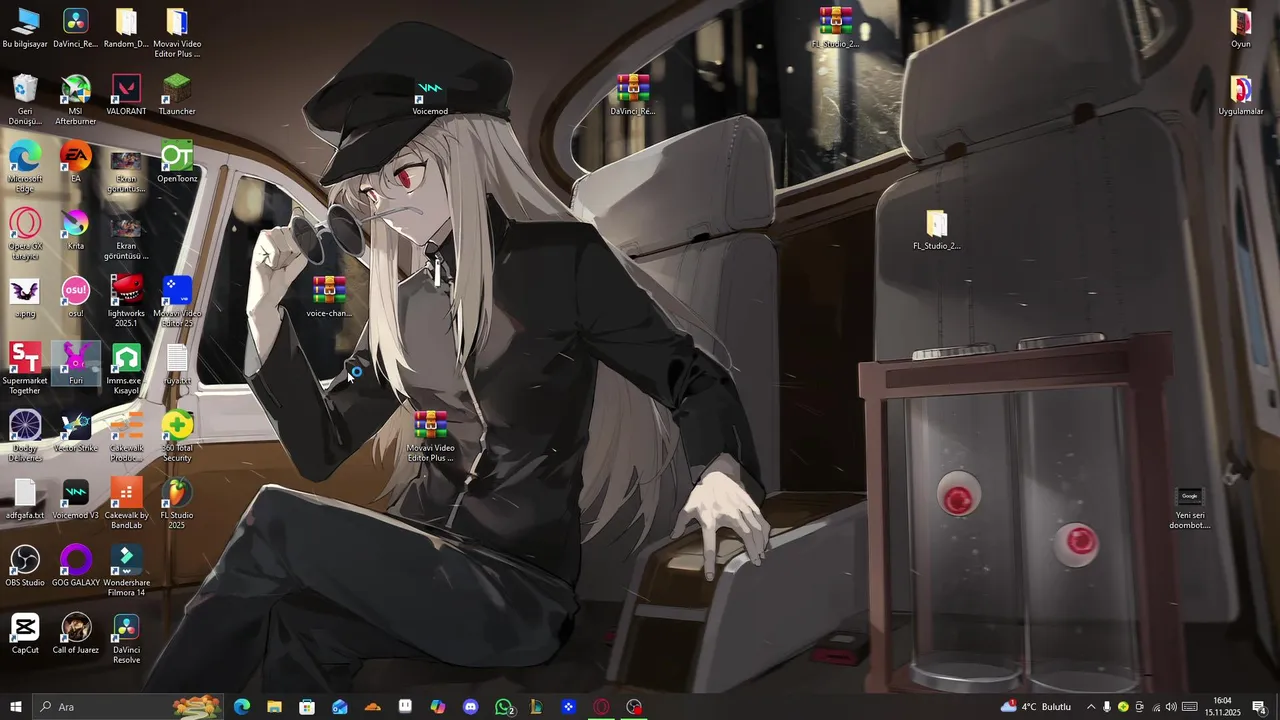Screen dimensions: 1280x720
Task: Select the Microsoft Edge desktop shortcut
Action: 25,167
